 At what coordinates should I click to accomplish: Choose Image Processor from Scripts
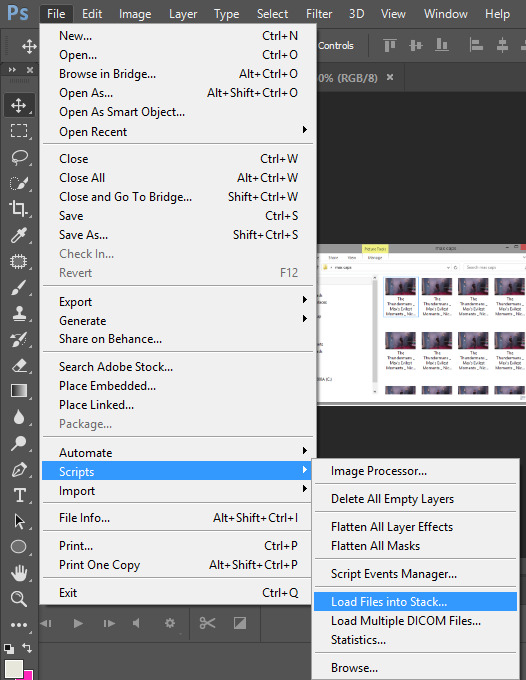[x=415, y=471]
